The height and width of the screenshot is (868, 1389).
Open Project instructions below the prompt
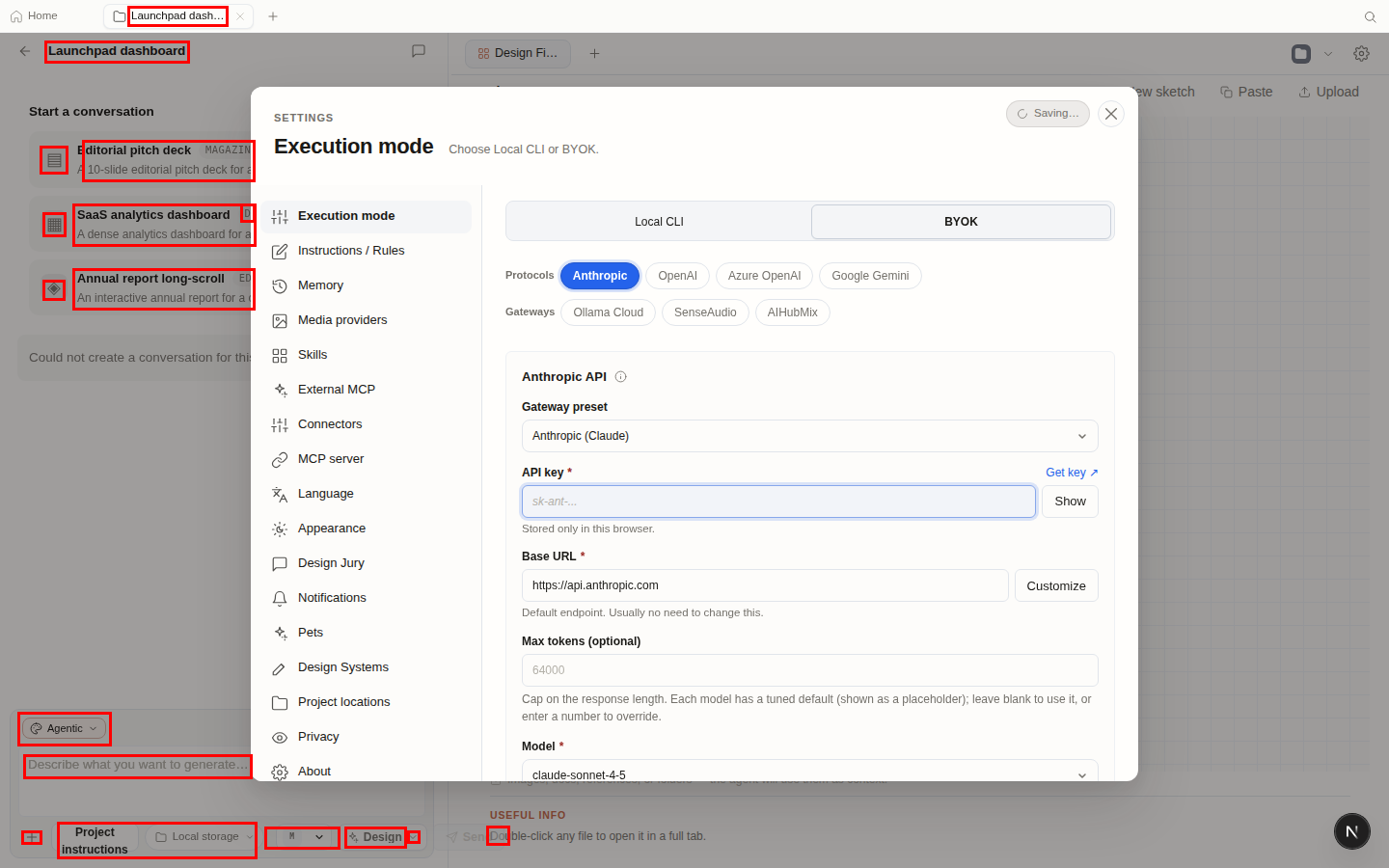95,840
